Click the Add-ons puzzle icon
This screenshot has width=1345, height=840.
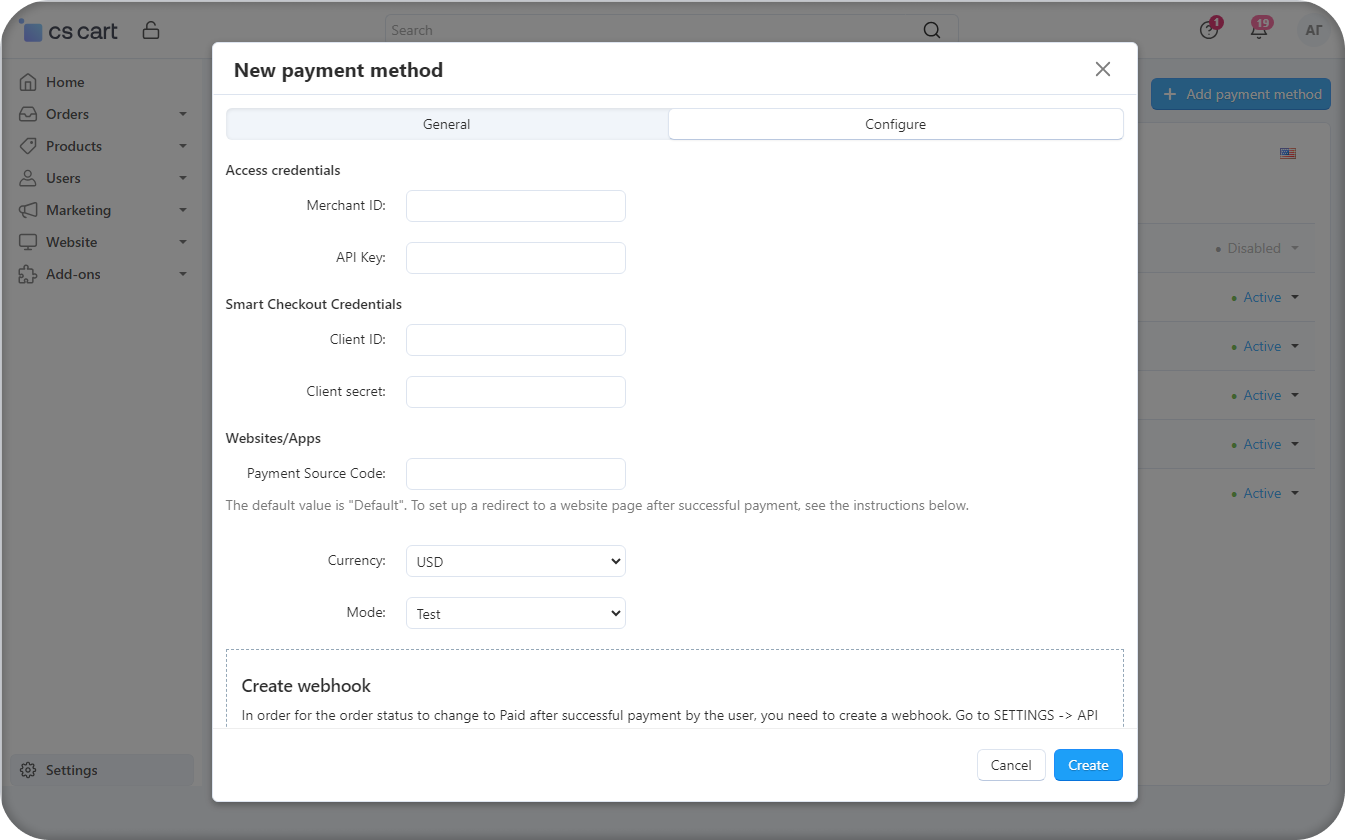pos(28,274)
